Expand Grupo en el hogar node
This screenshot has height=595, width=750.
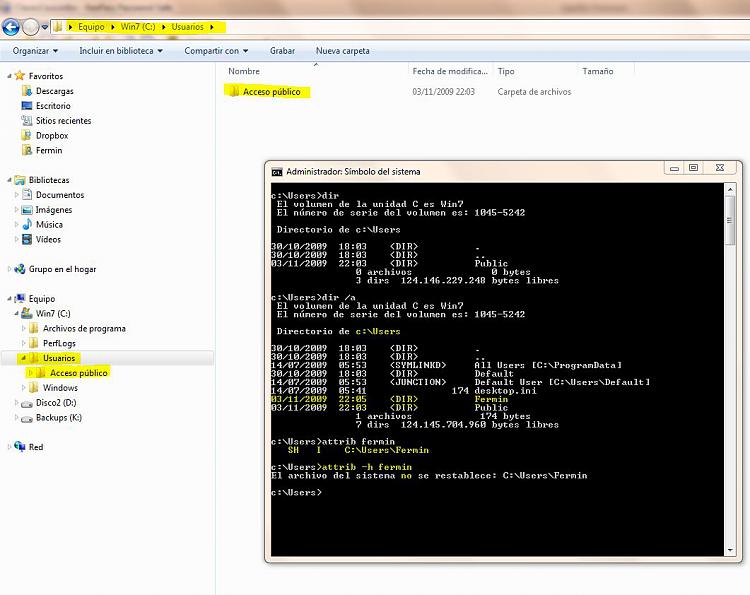tap(9, 269)
